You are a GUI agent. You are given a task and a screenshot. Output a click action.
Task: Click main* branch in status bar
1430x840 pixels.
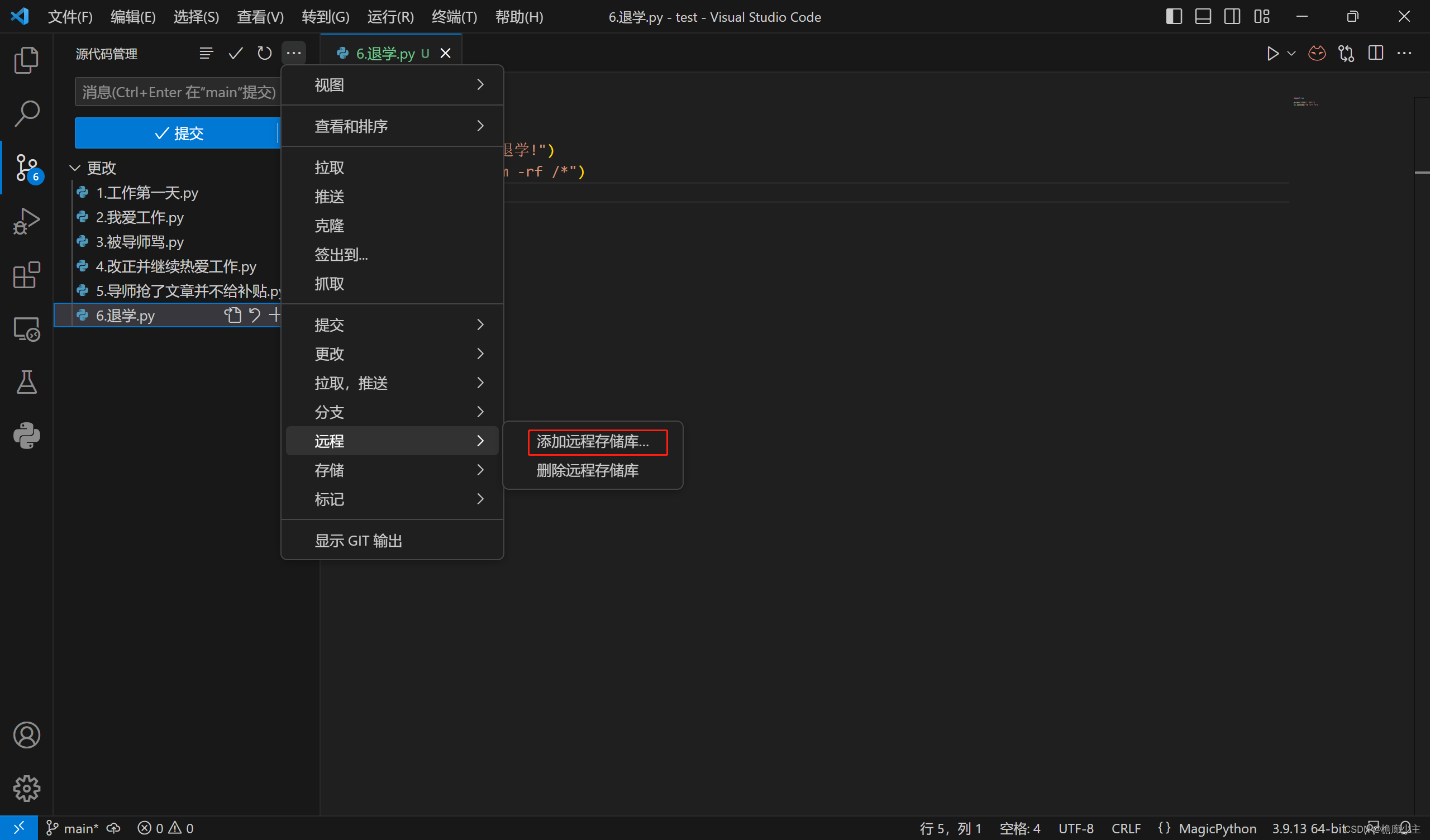(72, 828)
